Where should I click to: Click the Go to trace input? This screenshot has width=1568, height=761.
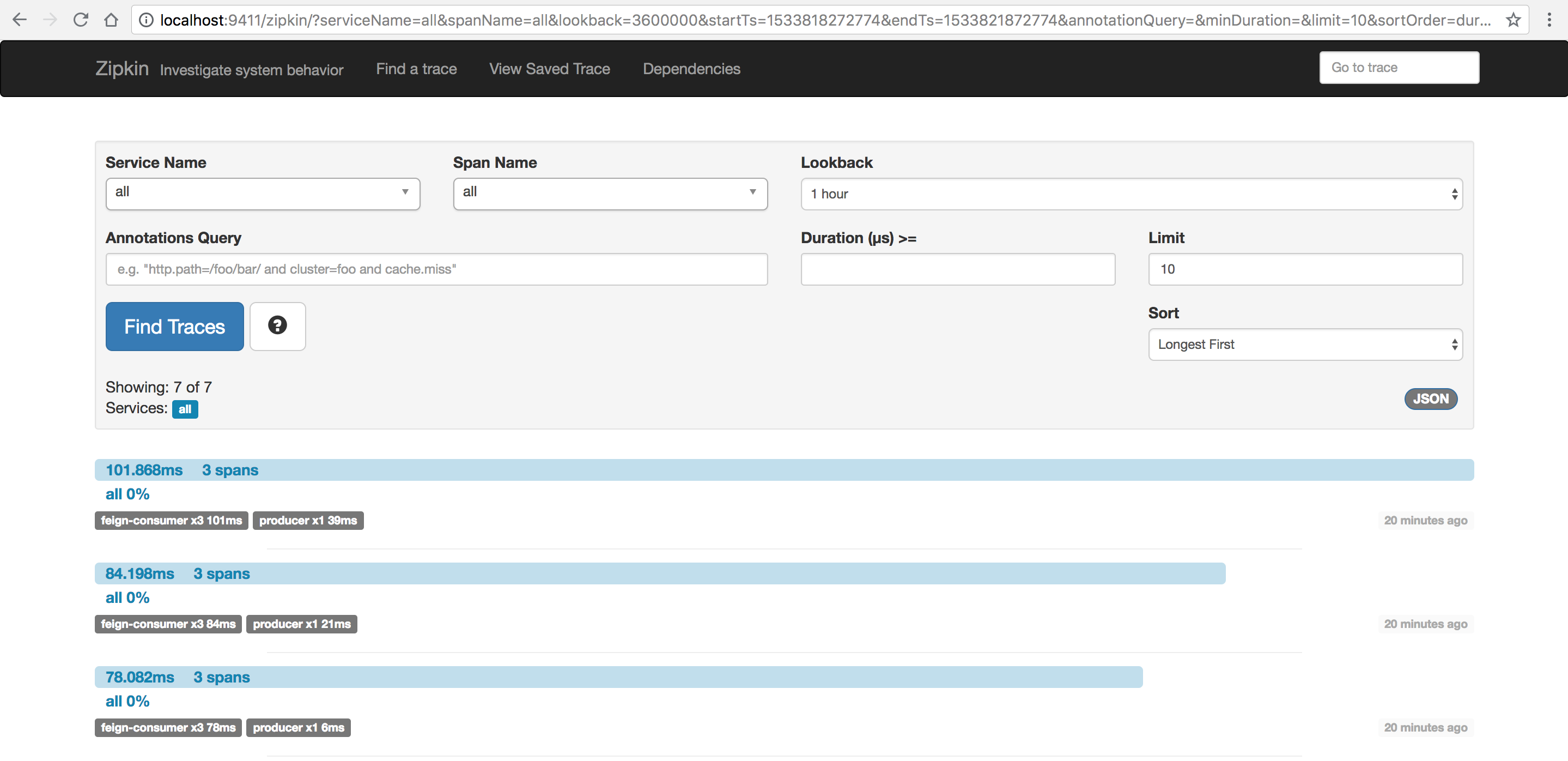pos(1399,68)
